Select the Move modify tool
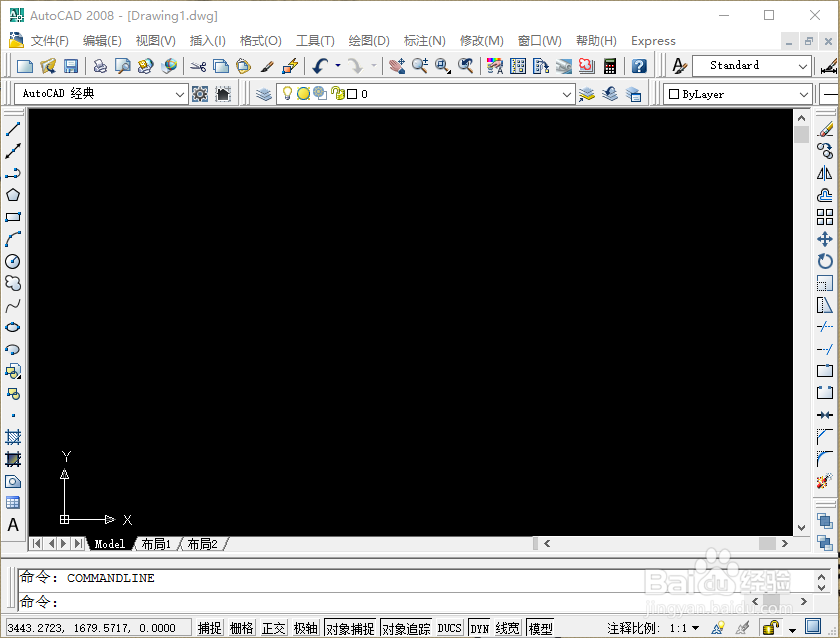 (825, 239)
